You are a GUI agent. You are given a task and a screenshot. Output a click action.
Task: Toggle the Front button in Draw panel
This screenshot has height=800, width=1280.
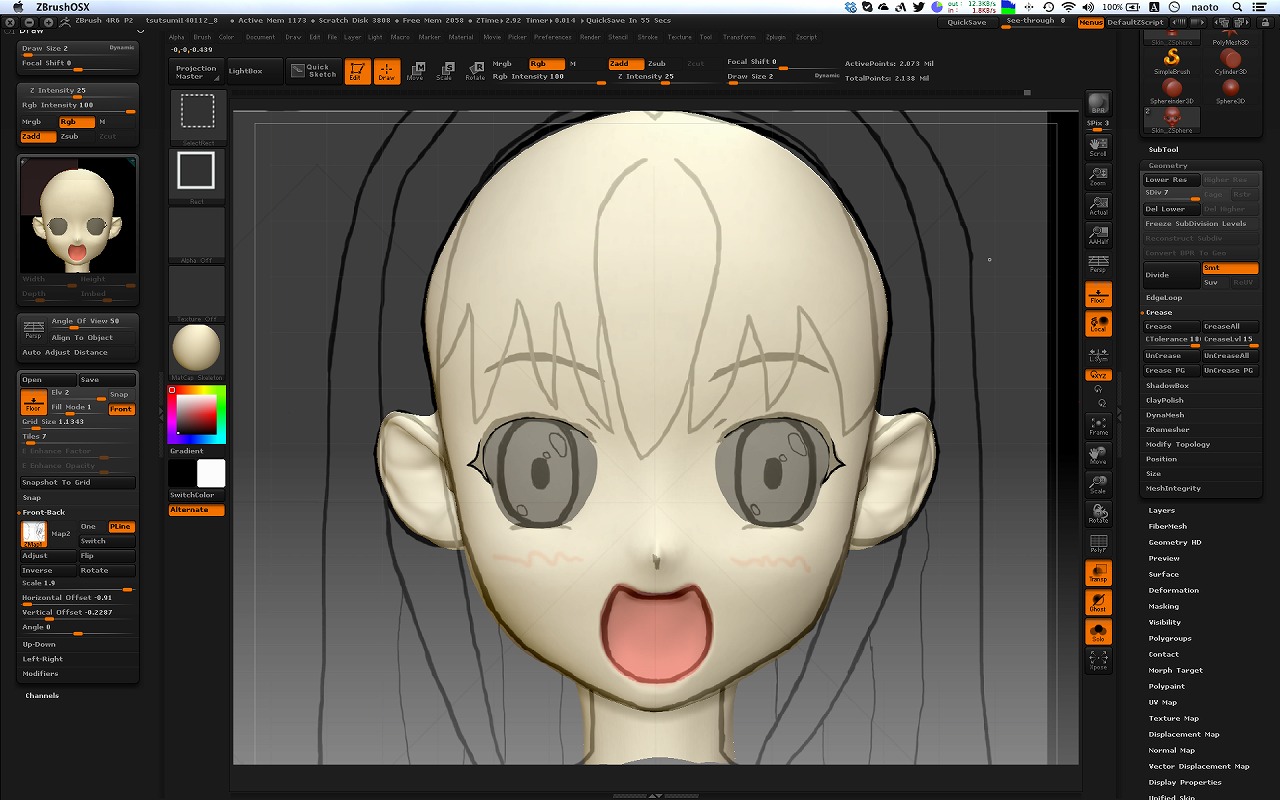tap(121, 409)
